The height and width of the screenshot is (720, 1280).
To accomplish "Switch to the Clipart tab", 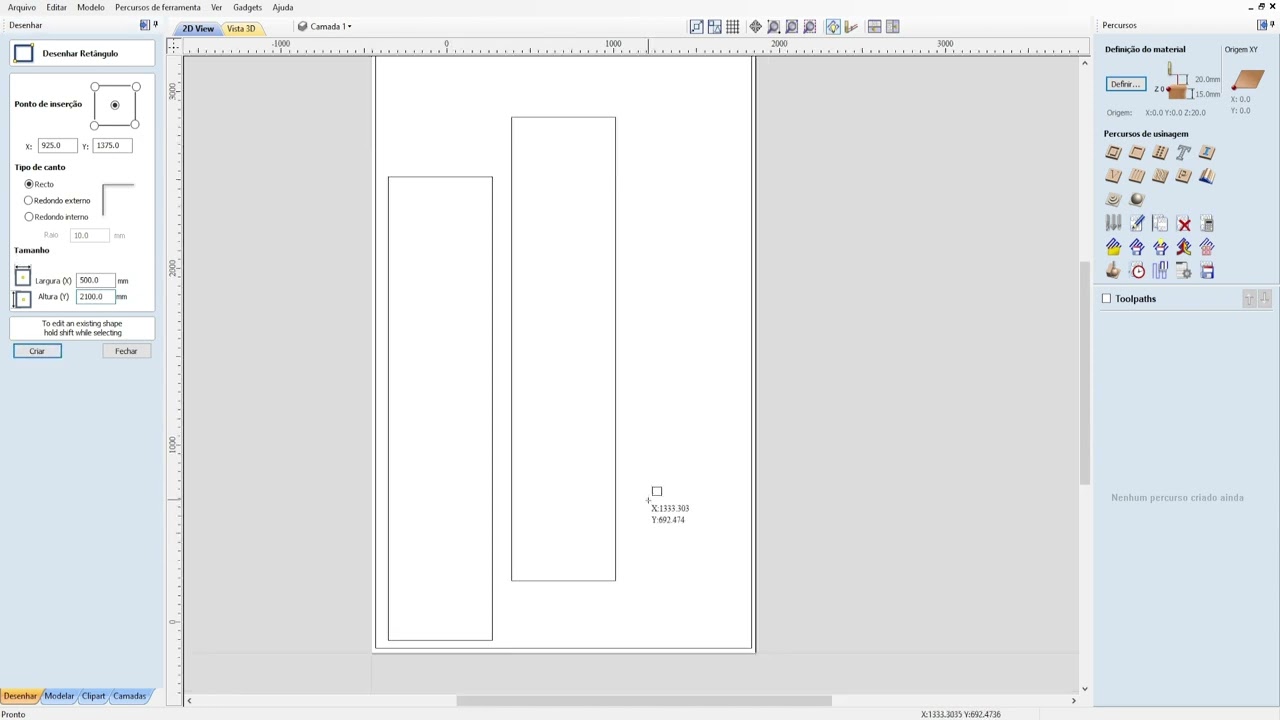I will click(x=93, y=696).
